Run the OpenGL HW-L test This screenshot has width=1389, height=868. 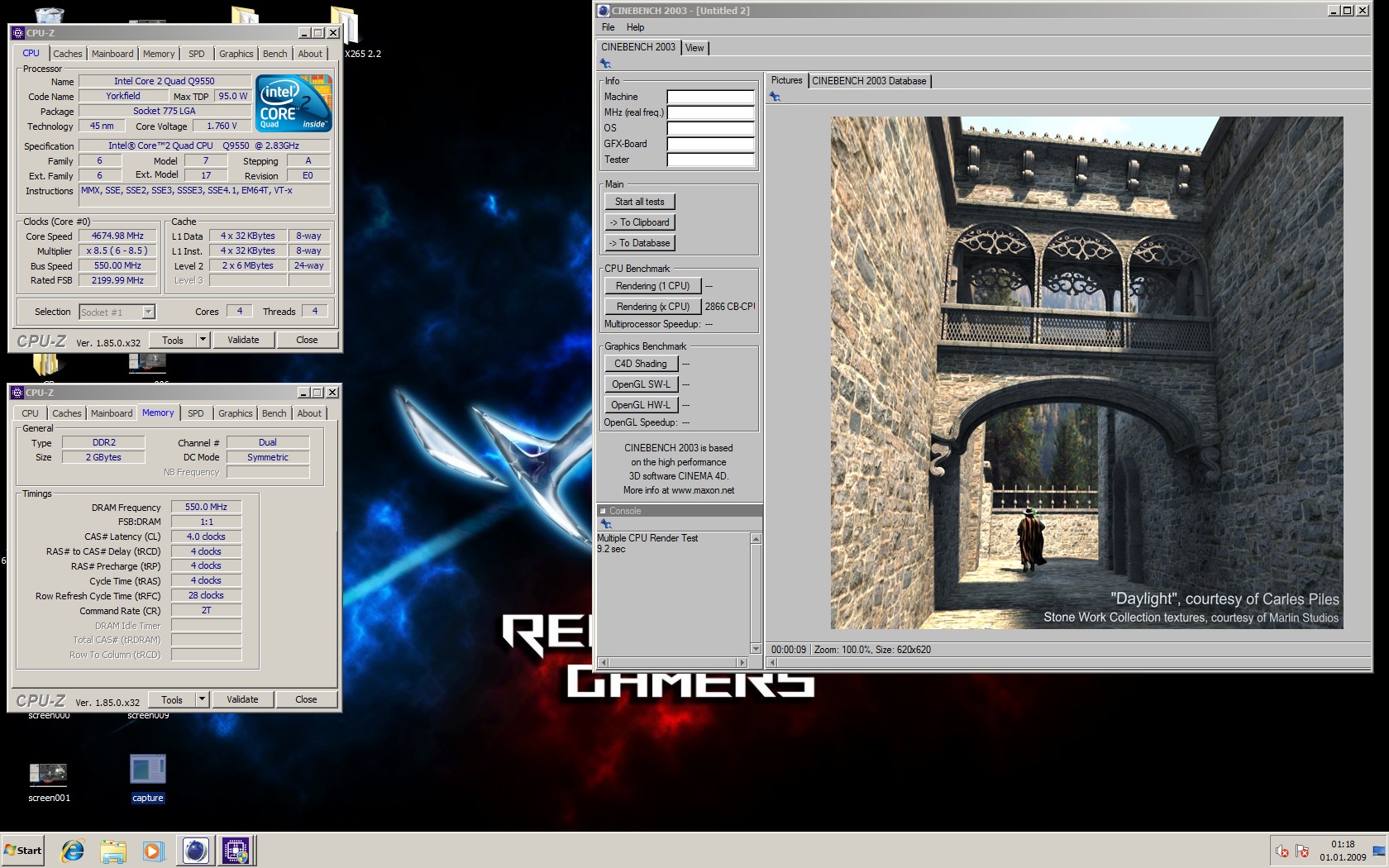641,405
